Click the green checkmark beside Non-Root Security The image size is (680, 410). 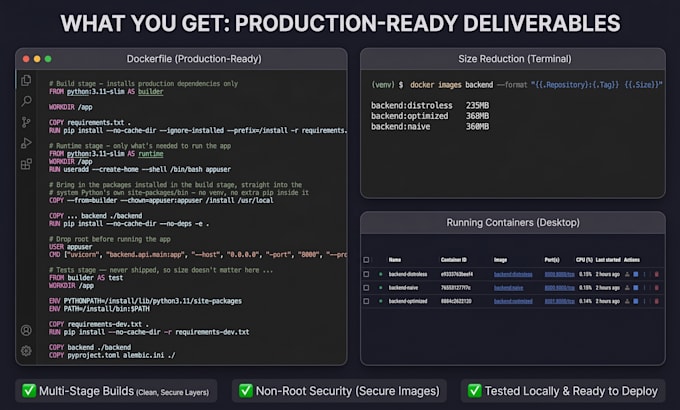coord(245,390)
